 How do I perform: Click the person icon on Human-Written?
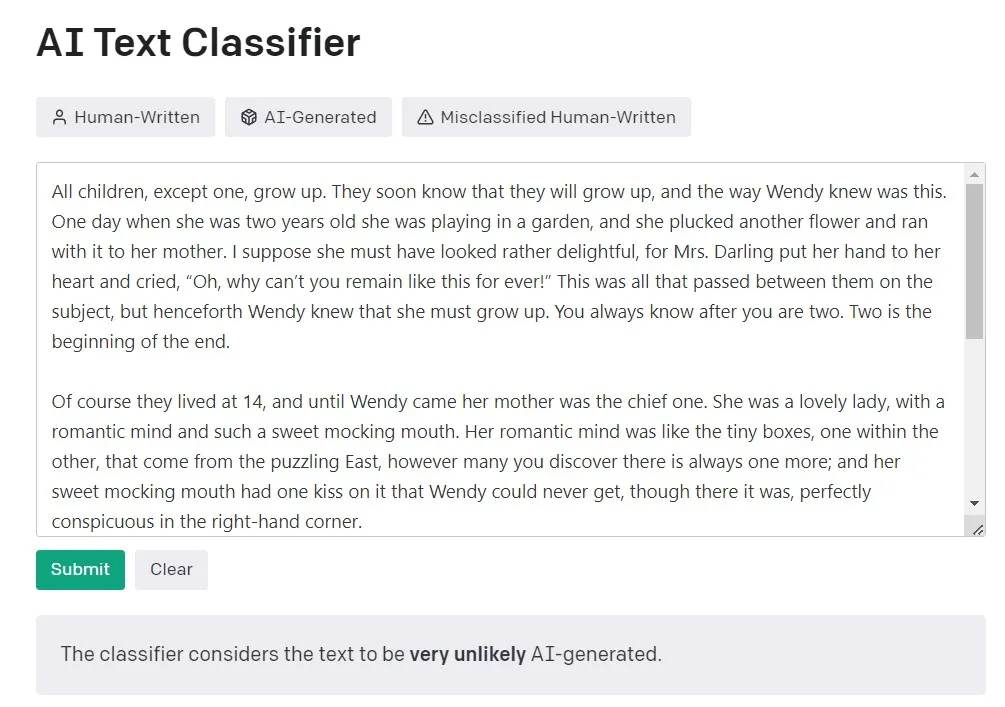tap(59, 117)
